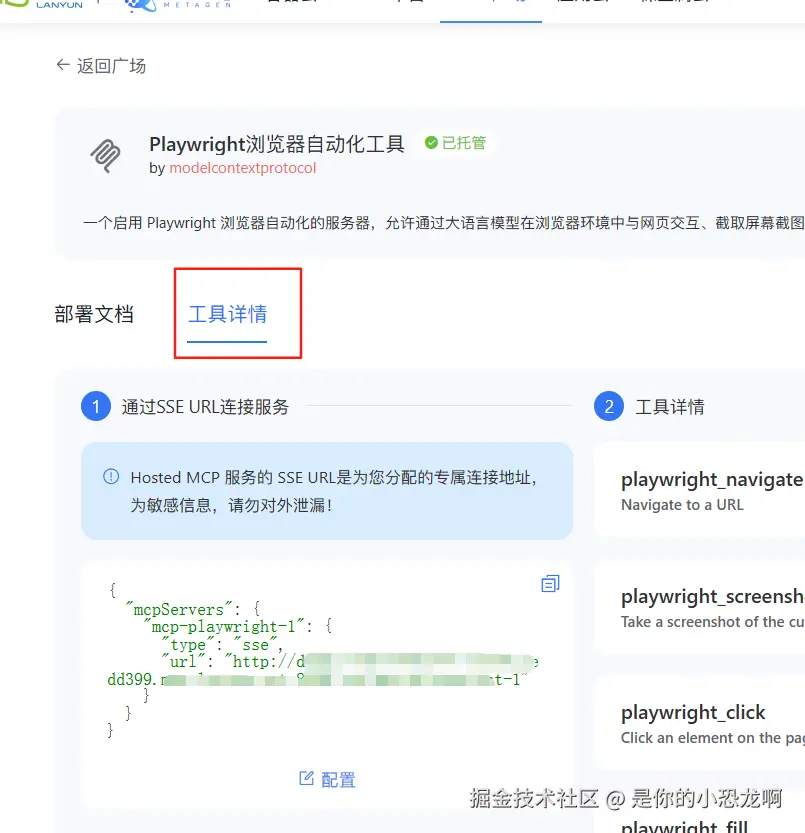
Task: Click the 配置 edit button
Action: coord(327,779)
